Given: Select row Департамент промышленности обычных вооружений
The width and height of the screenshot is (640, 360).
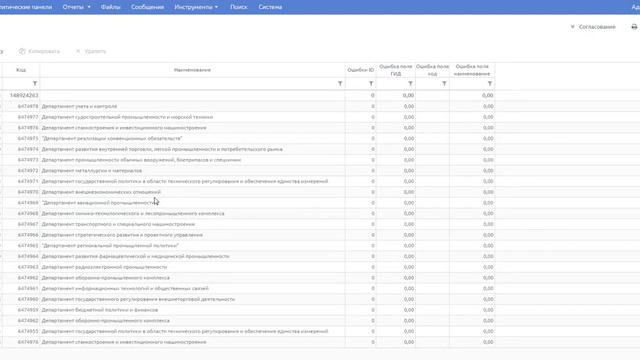Looking at the screenshot, I should [247, 160].
